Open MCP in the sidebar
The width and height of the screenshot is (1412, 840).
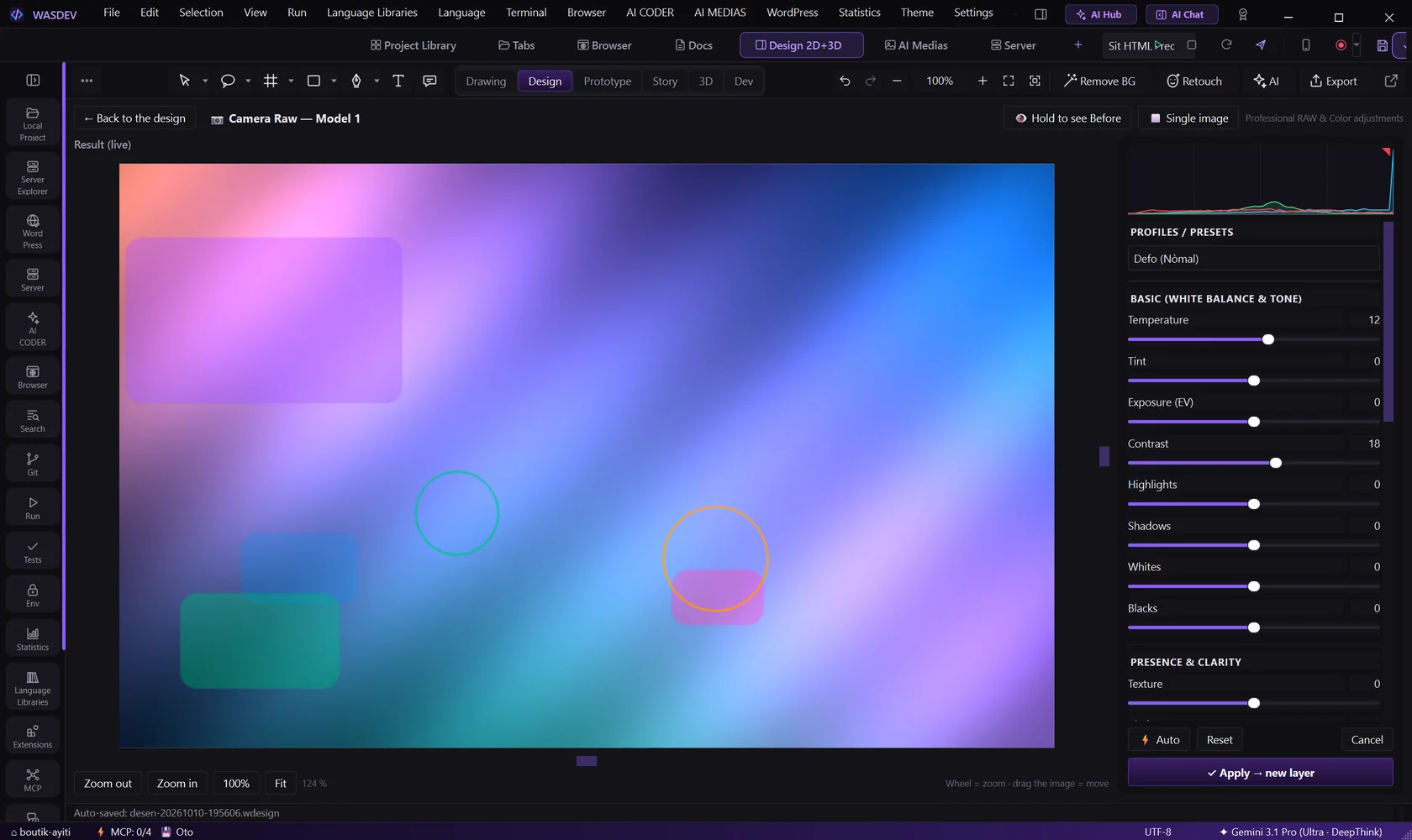pos(33,780)
